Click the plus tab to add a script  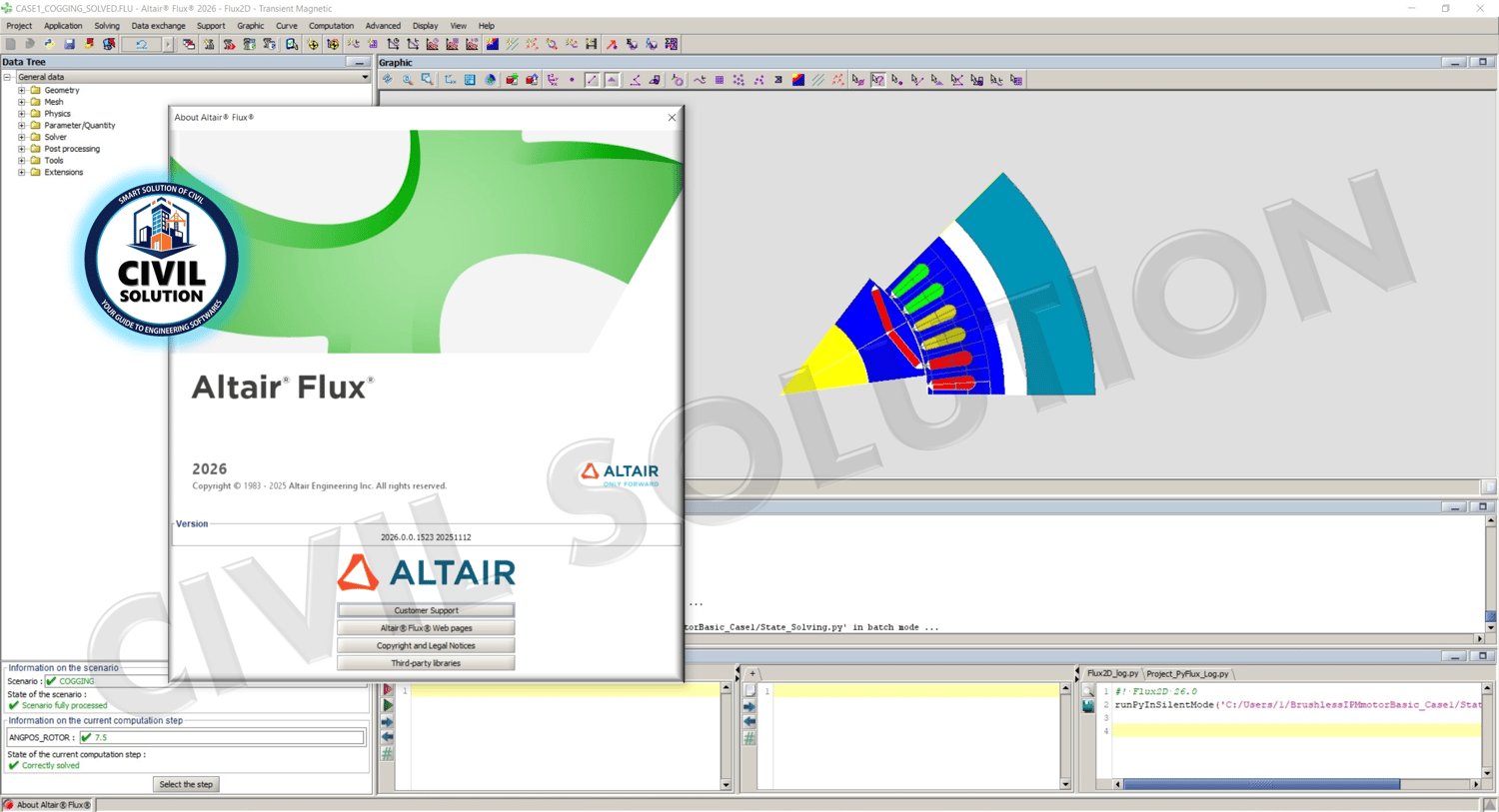pyautogui.click(x=752, y=674)
